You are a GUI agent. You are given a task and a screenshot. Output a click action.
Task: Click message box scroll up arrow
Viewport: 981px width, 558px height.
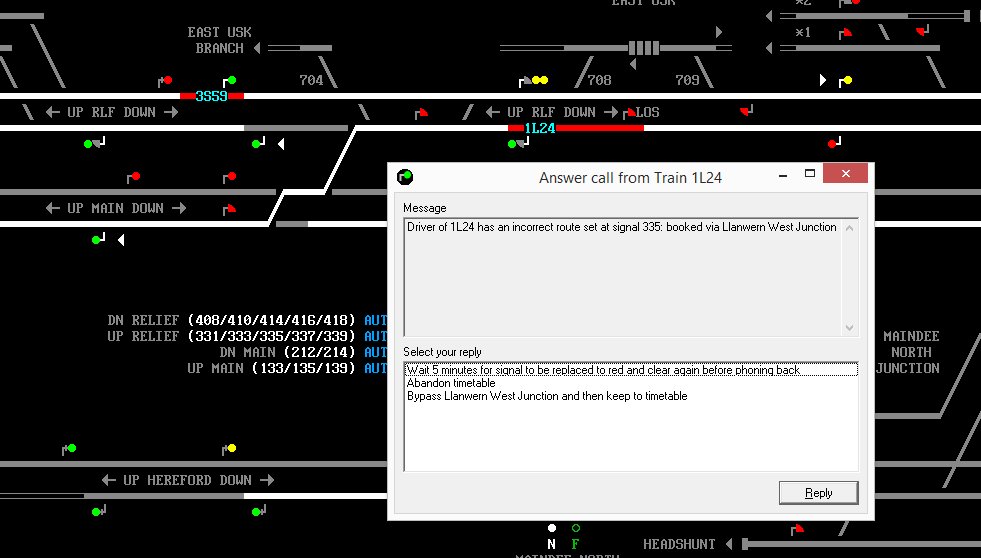(x=849, y=228)
